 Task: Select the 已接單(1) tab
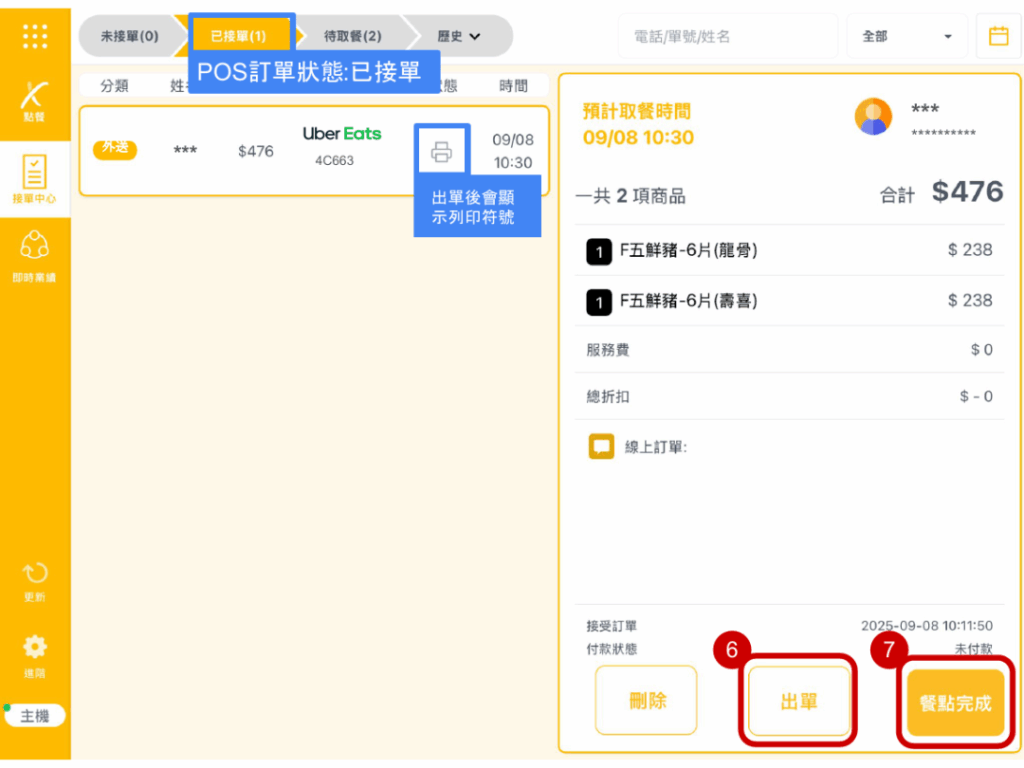click(238, 36)
